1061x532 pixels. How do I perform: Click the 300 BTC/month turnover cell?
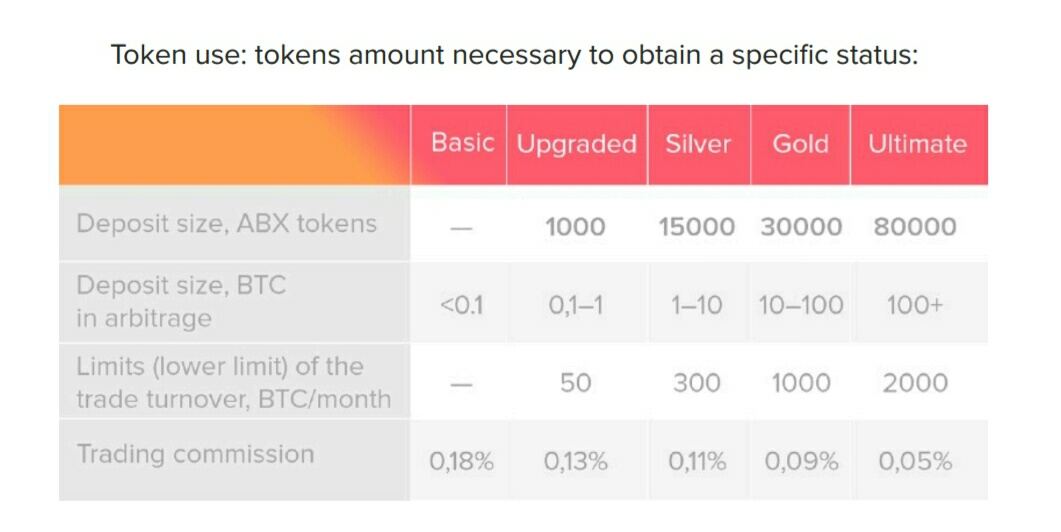(x=696, y=383)
